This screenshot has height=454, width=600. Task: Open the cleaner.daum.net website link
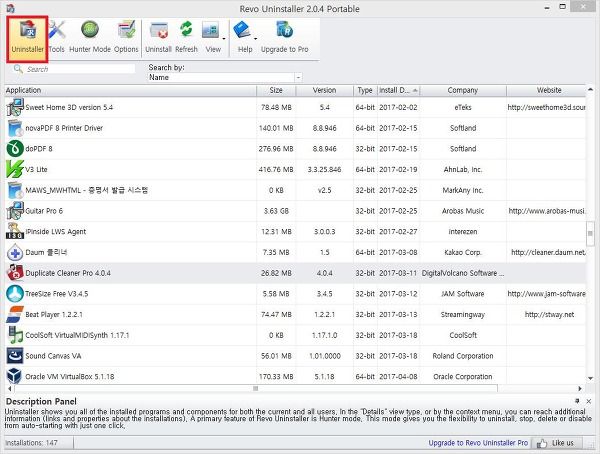point(548,252)
